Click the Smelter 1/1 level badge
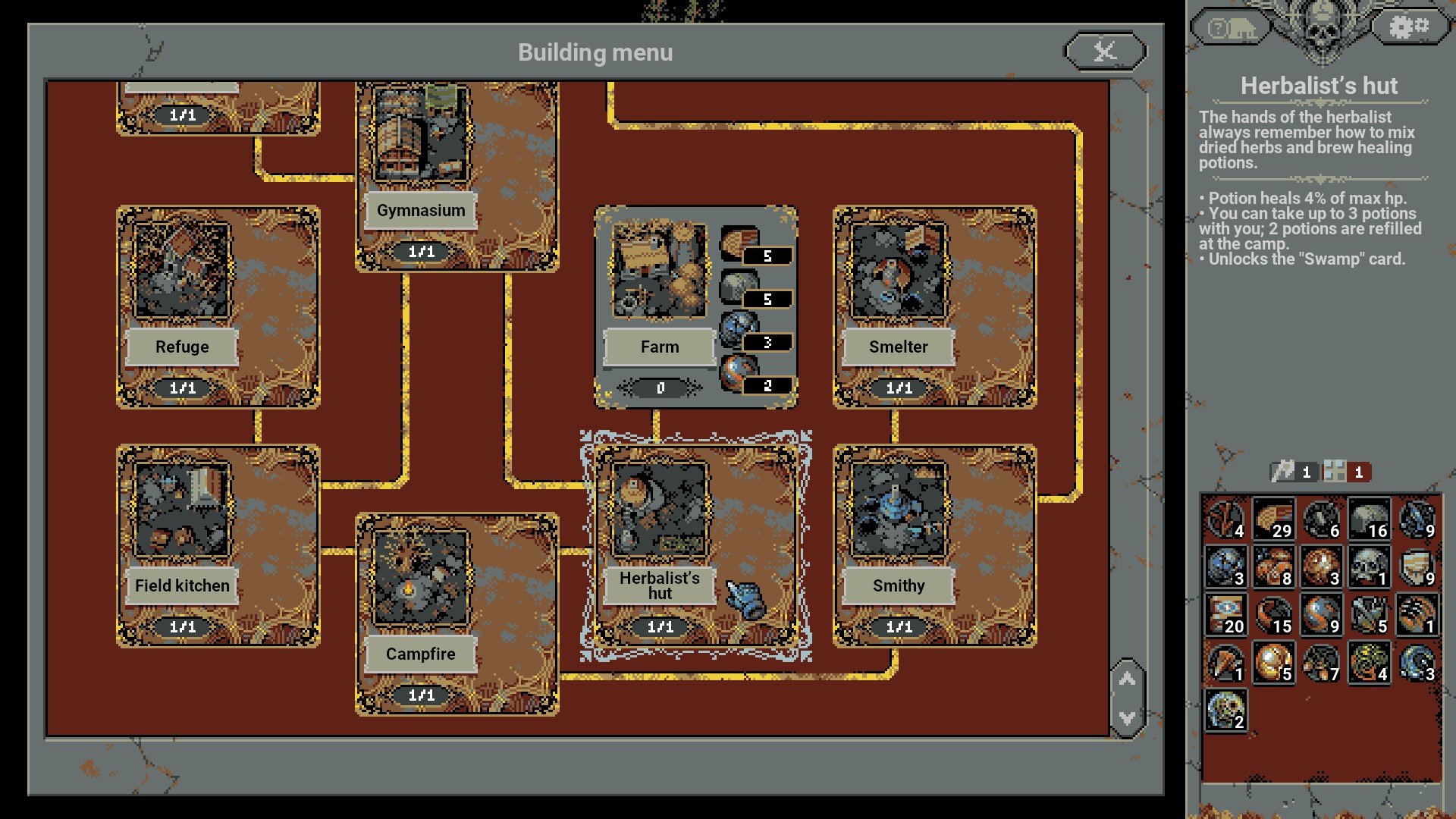The height and width of the screenshot is (819, 1456). point(899,388)
